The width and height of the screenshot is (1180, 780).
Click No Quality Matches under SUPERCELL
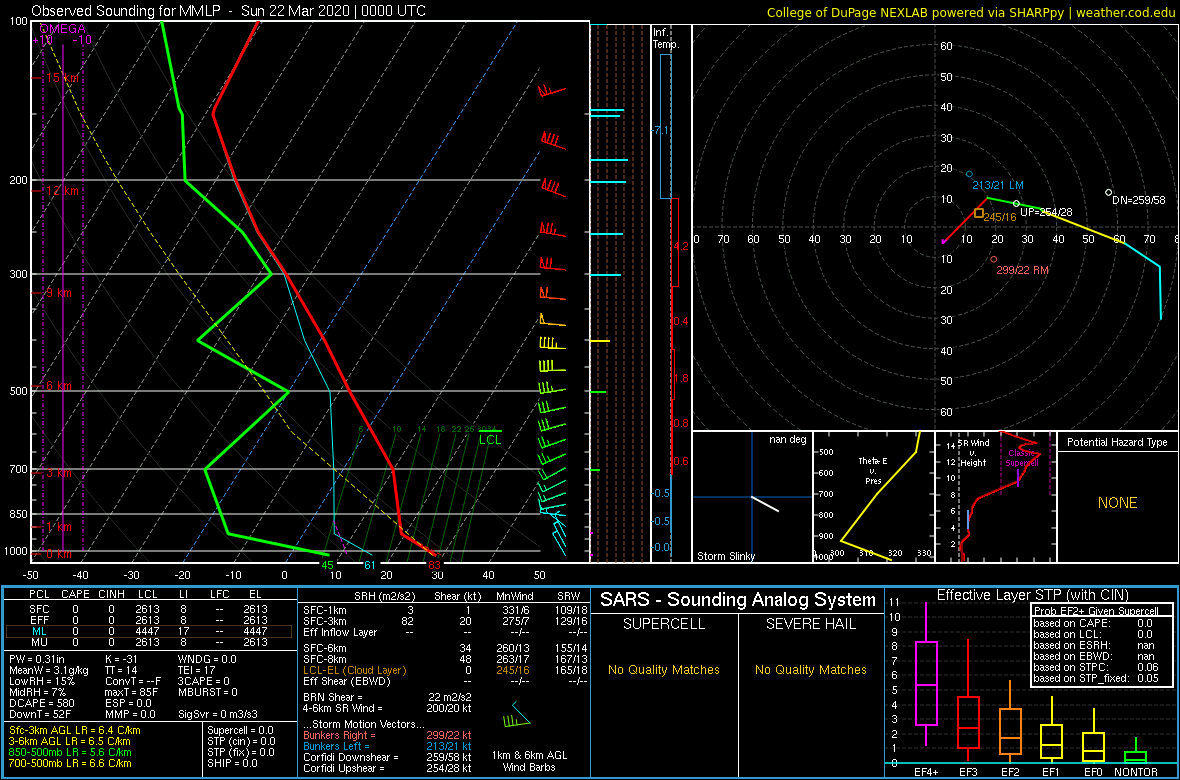(x=664, y=669)
